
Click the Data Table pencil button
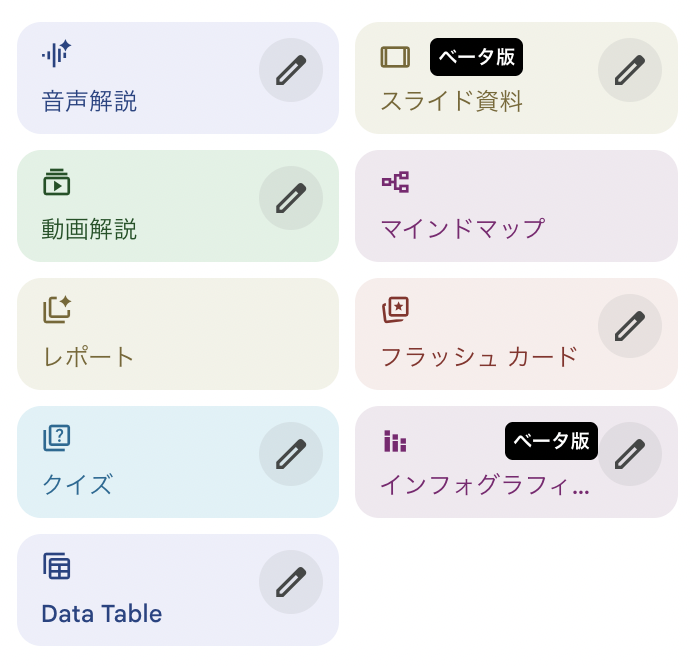[291, 582]
